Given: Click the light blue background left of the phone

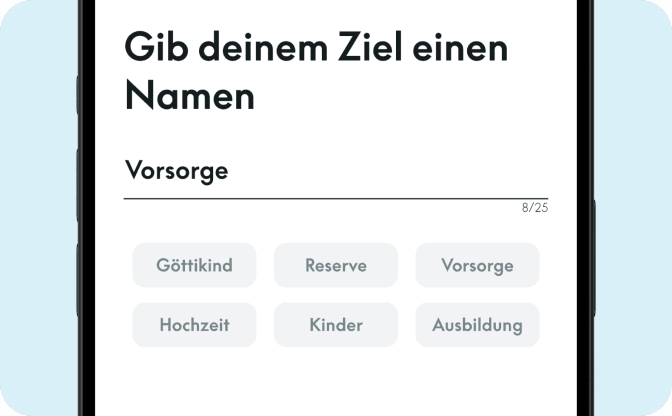Looking at the screenshot, I should click(x=39, y=208).
